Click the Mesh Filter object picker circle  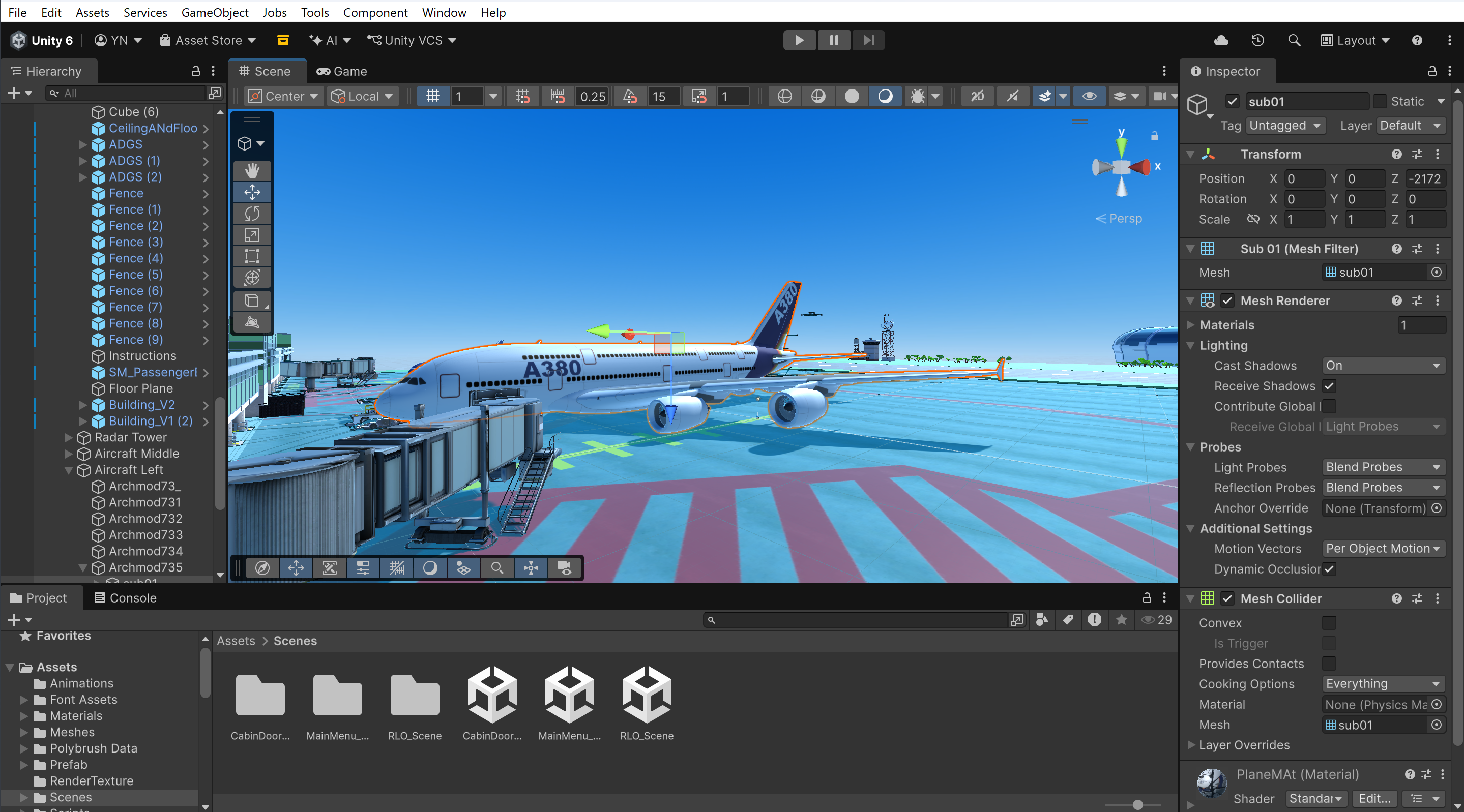tap(1436, 272)
